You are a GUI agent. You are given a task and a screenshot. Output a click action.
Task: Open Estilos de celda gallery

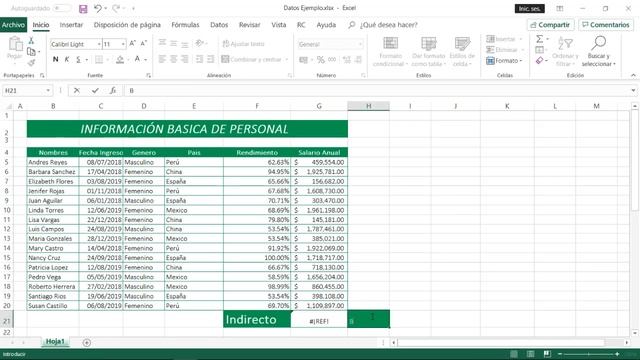coord(462,51)
